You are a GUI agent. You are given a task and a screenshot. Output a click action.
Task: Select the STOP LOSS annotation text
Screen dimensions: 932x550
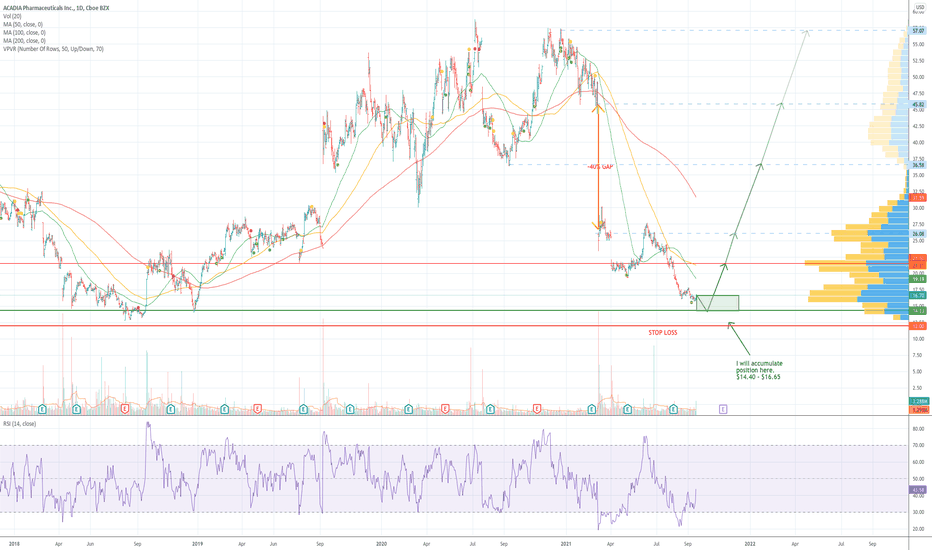[663, 332]
